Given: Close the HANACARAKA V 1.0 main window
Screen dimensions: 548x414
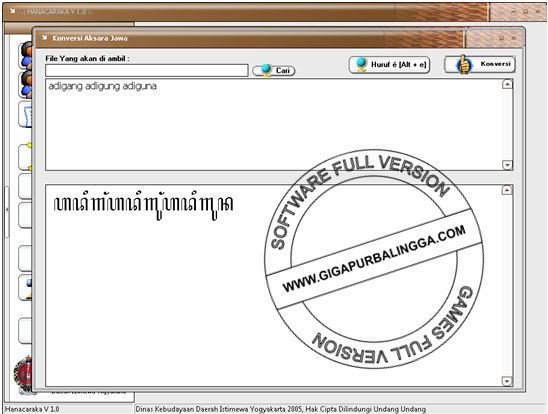Looking at the screenshot, I should 538,12.
